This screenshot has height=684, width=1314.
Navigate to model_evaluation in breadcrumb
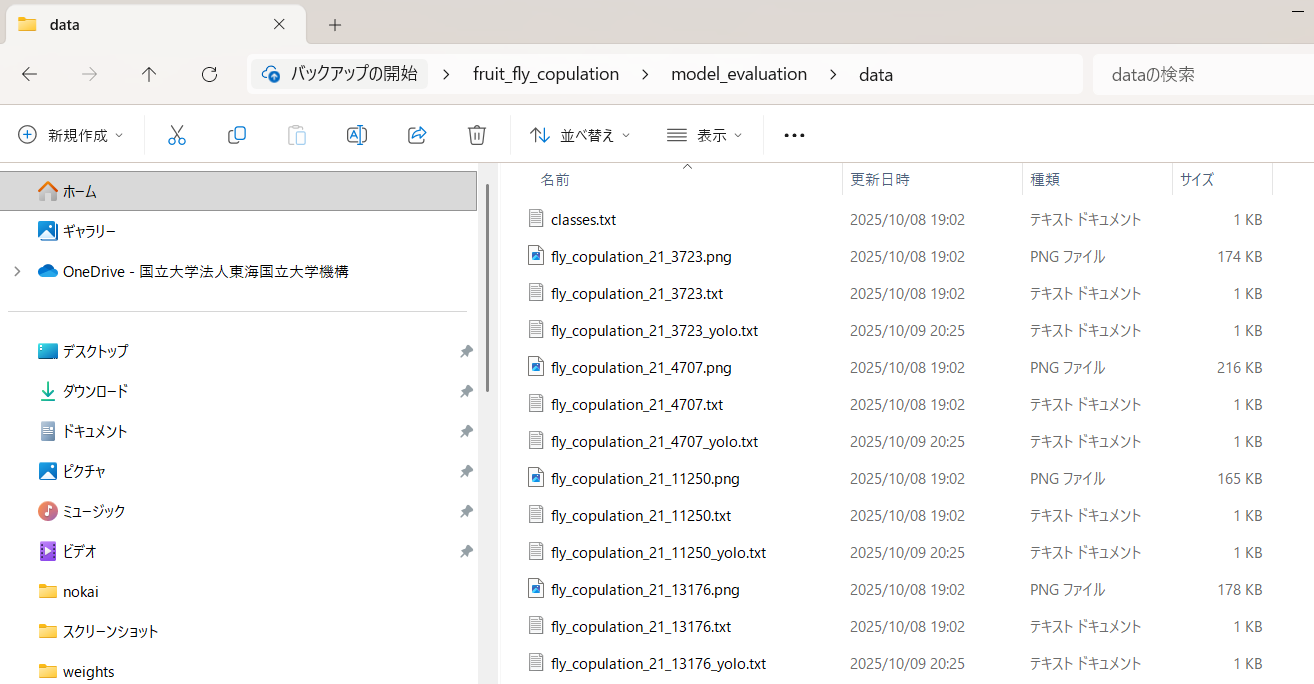click(738, 74)
